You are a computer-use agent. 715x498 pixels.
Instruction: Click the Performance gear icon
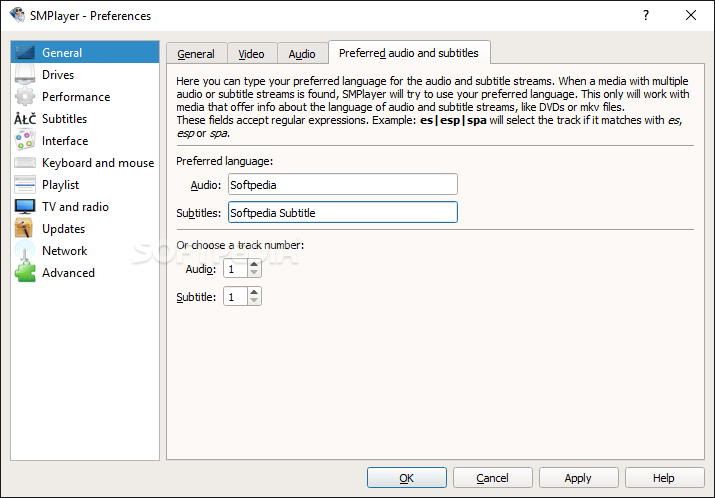click(x=25, y=96)
